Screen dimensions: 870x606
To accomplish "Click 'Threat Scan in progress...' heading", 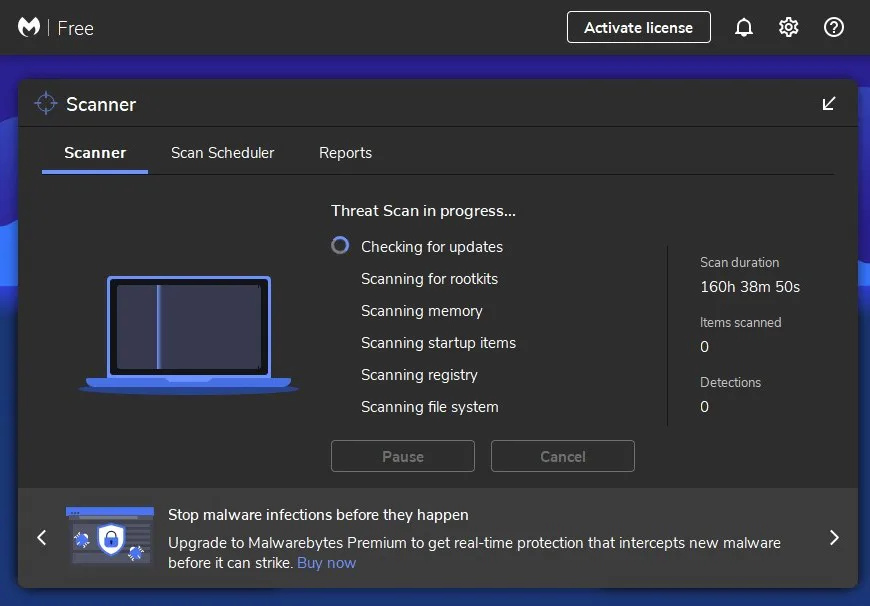I will [423, 211].
